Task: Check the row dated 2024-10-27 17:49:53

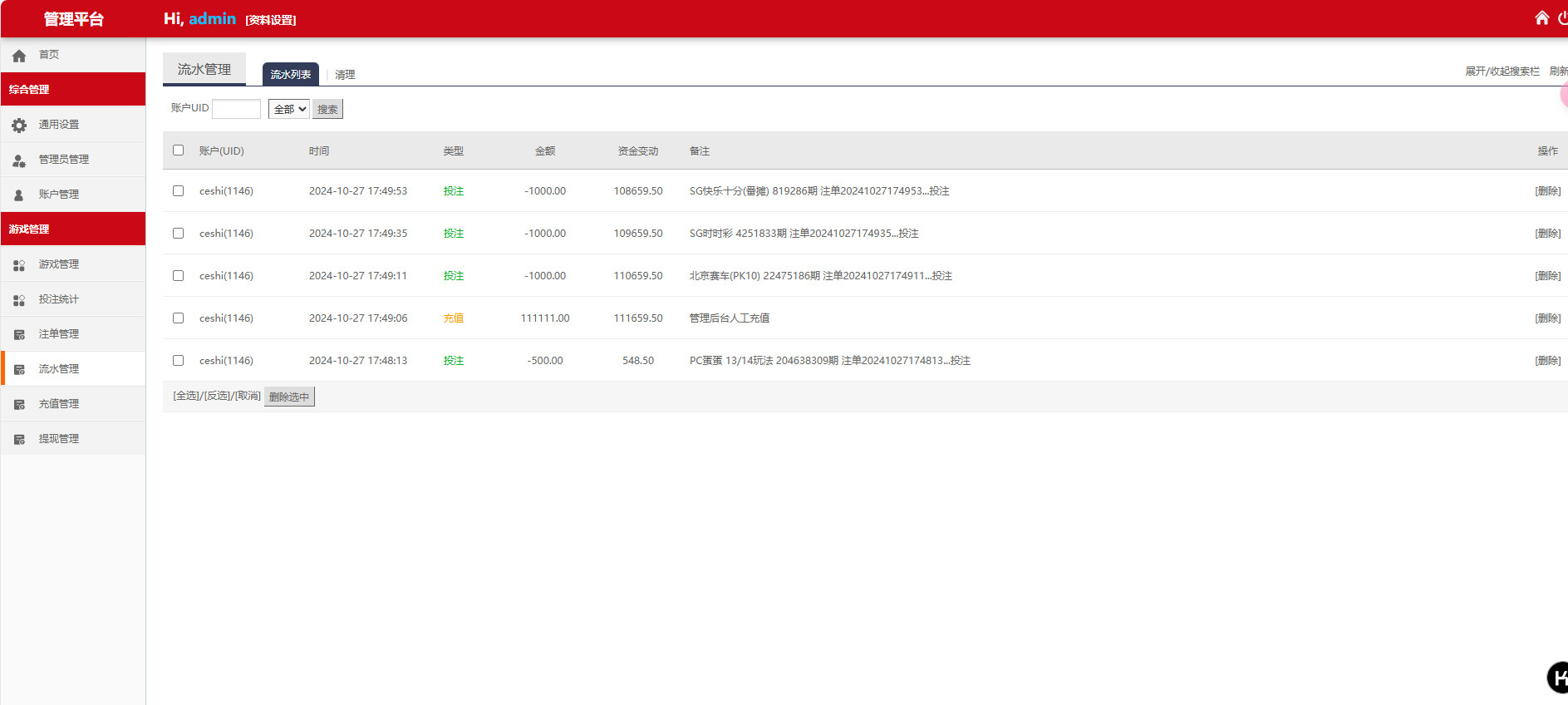Action: click(x=178, y=190)
